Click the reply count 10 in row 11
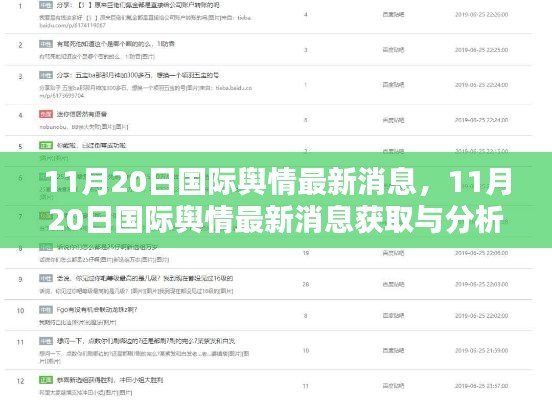 click(306, 350)
